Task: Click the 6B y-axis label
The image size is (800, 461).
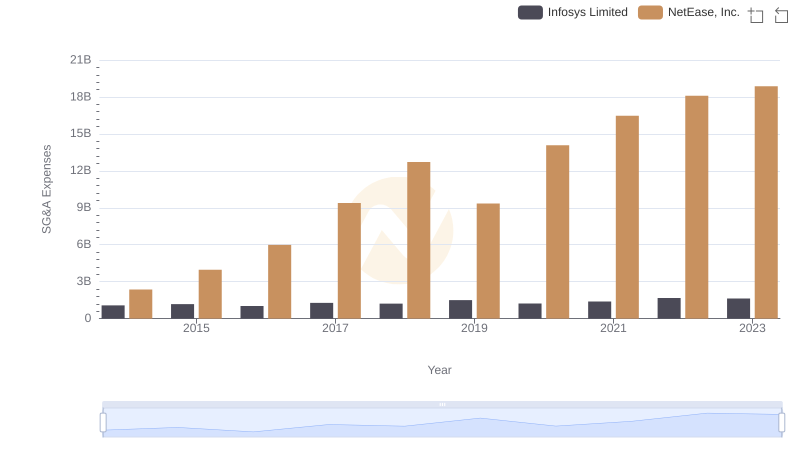Action: 84,244
